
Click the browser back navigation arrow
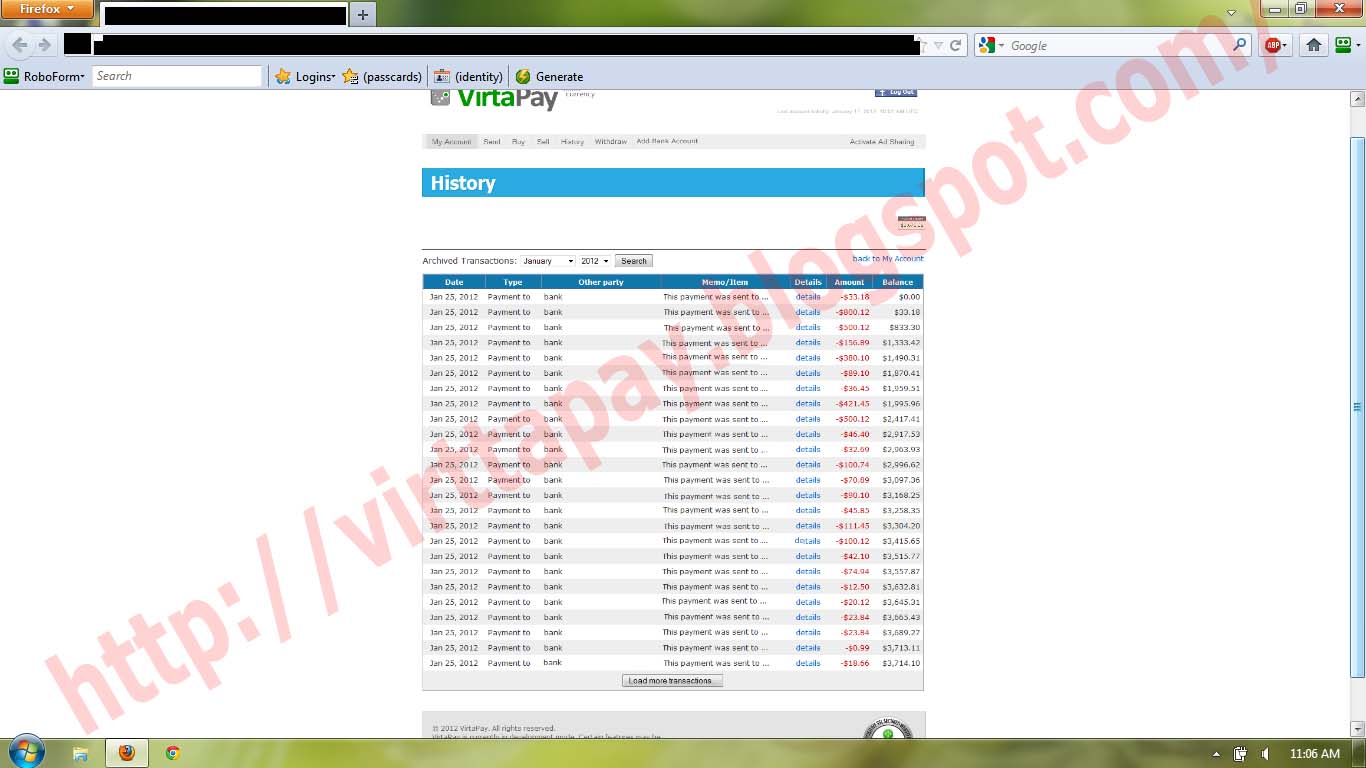click(x=20, y=45)
